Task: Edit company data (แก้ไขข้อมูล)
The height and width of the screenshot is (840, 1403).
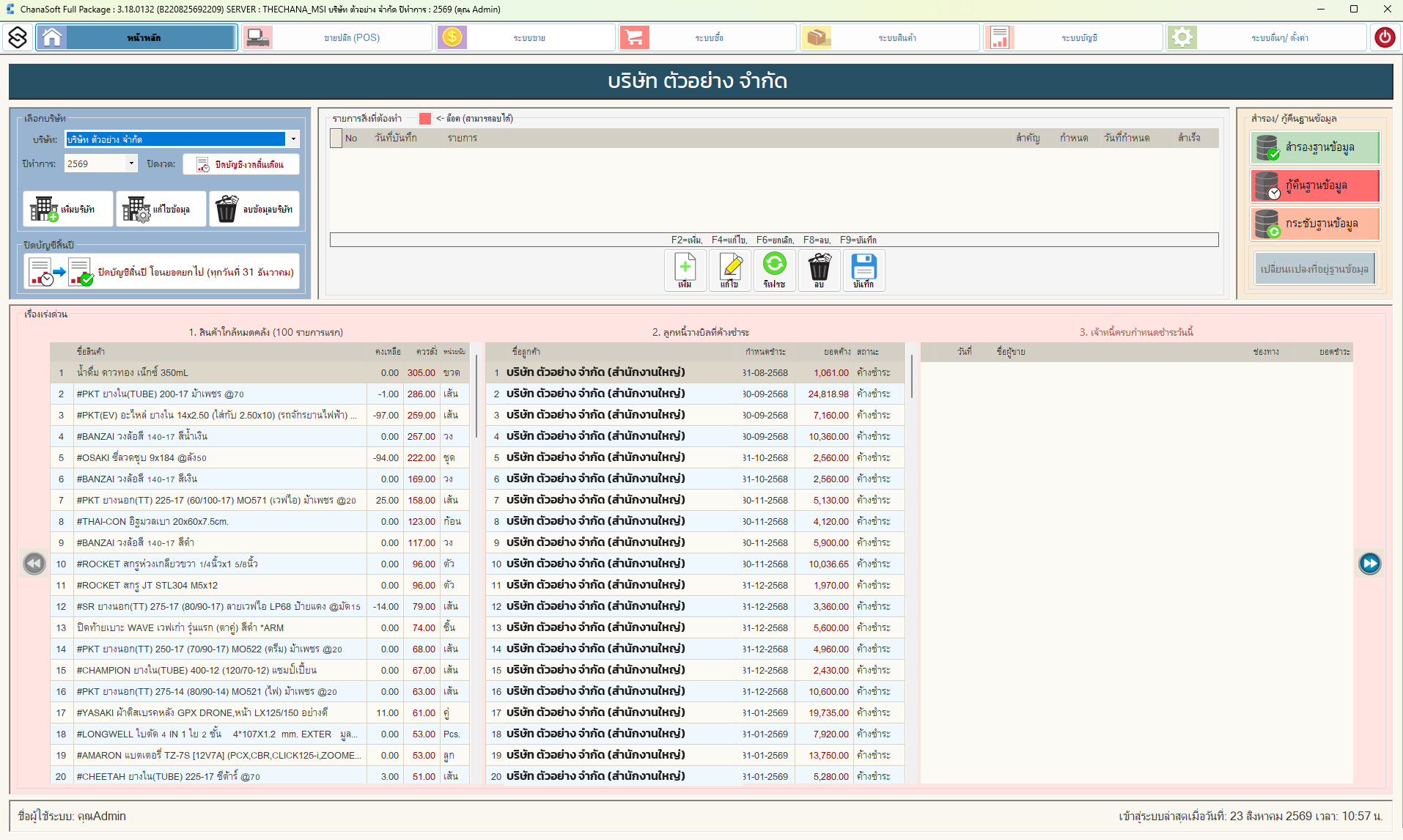Action: point(161,209)
